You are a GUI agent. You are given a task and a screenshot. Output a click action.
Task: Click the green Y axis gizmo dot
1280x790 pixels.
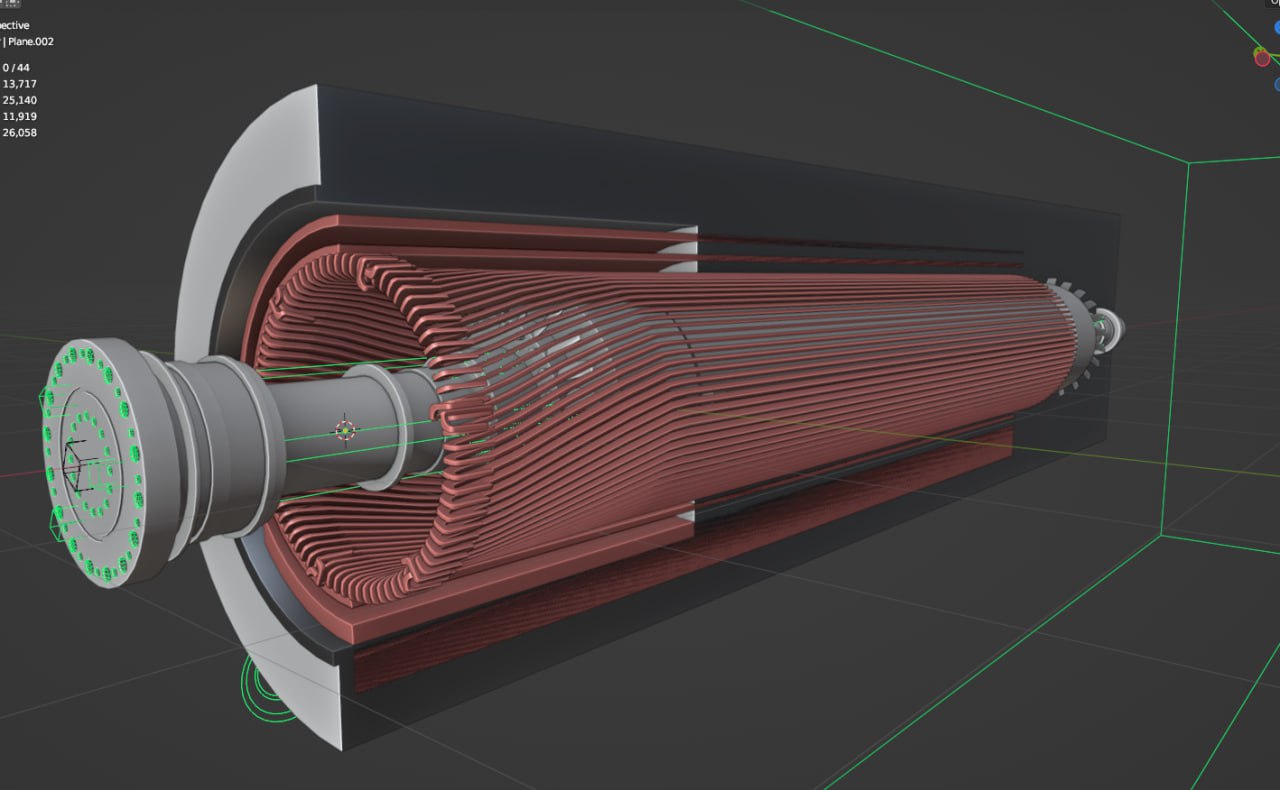(x=1258, y=49)
